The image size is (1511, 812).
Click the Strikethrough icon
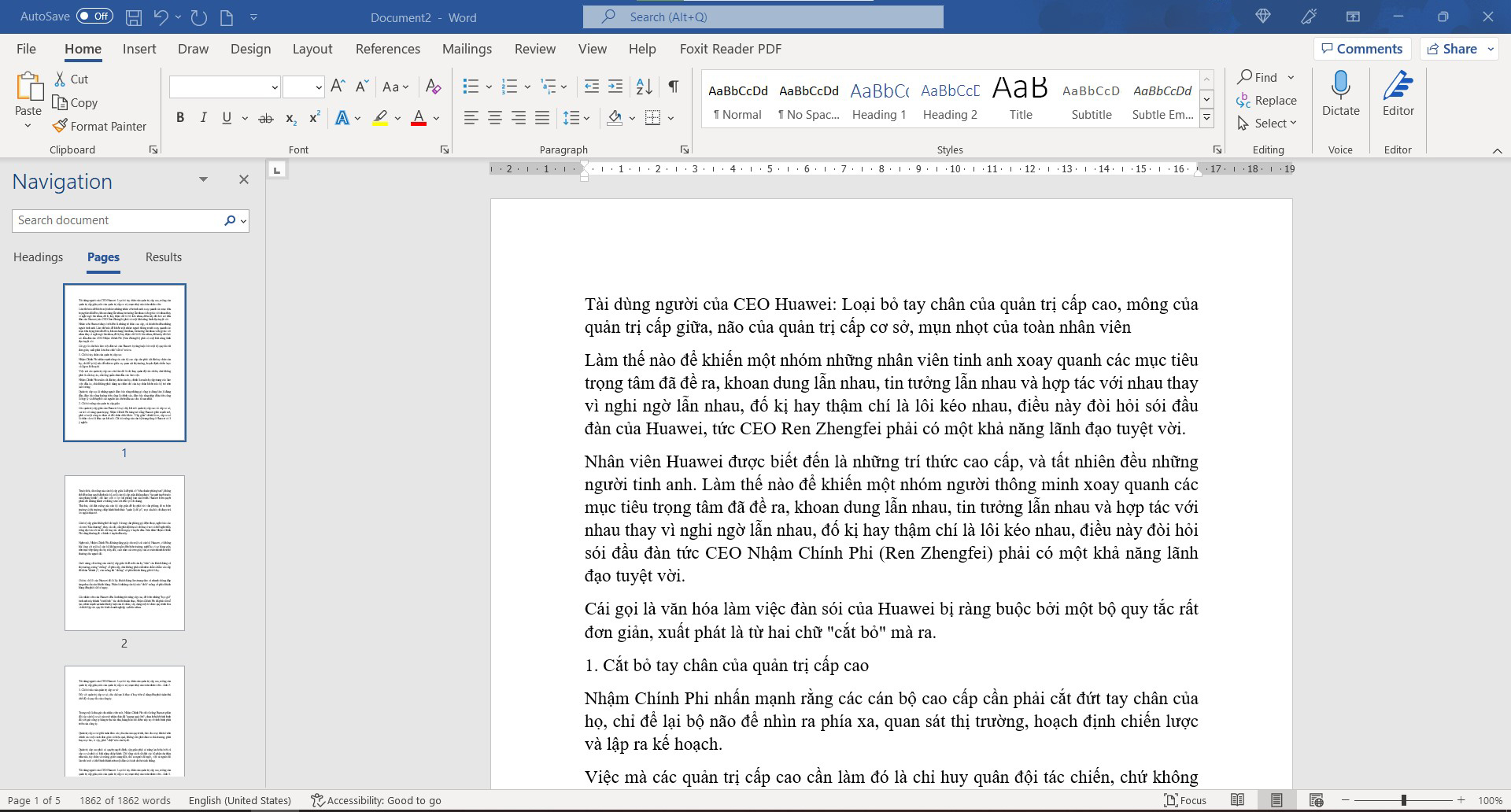point(266,118)
